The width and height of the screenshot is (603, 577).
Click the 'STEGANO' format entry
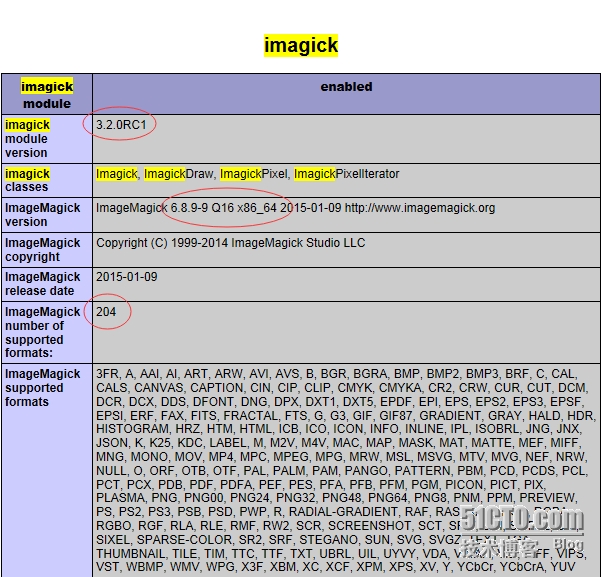(328, 540)
